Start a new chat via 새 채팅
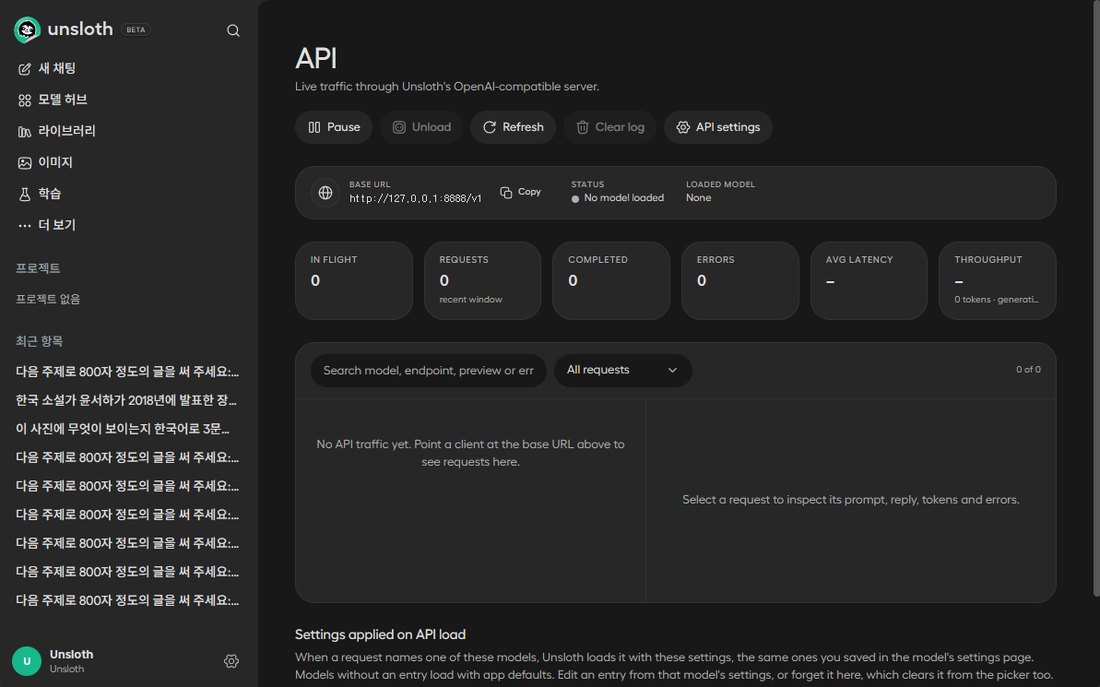This screenshot has height=687, width=1100. (46, 68)
